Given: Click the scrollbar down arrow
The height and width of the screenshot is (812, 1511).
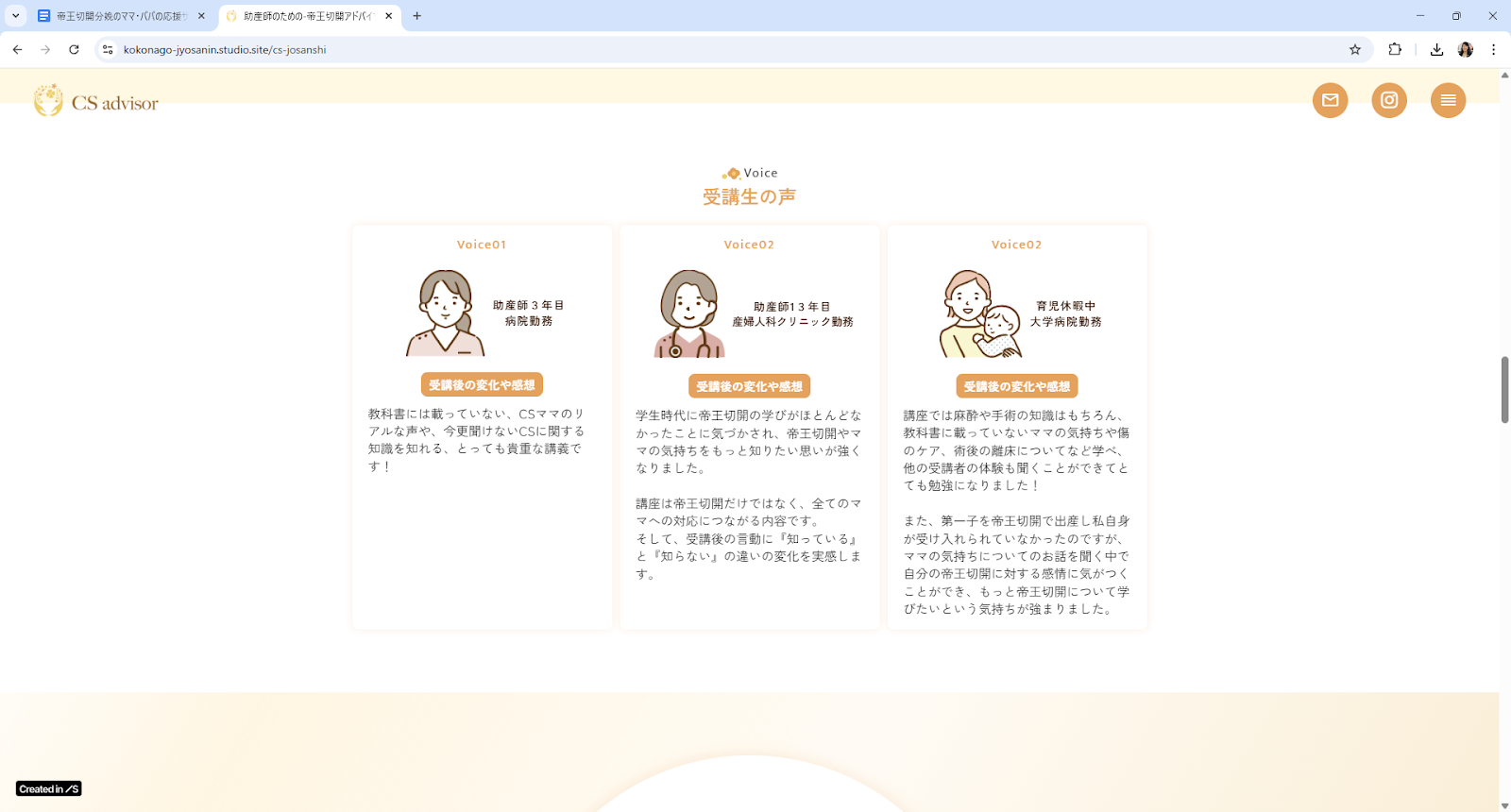Looking at the screenshot, I should tap(1504, 805).
